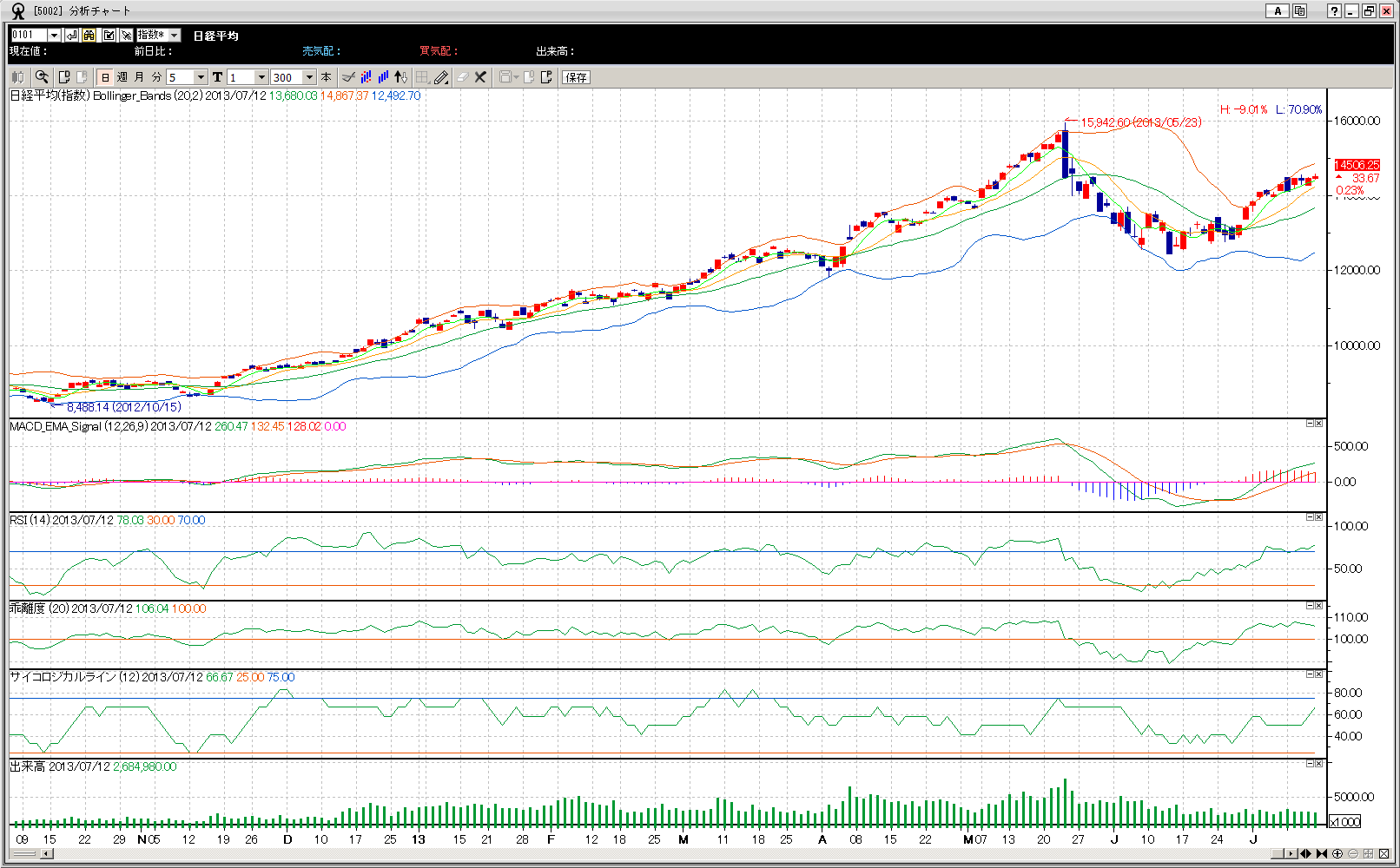Viewport: 1400px width, 868px height.
Task: Click the 保存 save button
Action: coord(576,77)
